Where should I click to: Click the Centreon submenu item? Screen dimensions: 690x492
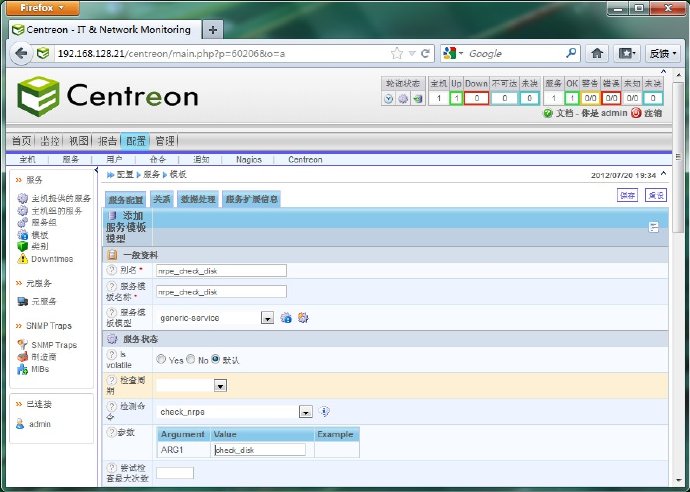coord(305,160)
